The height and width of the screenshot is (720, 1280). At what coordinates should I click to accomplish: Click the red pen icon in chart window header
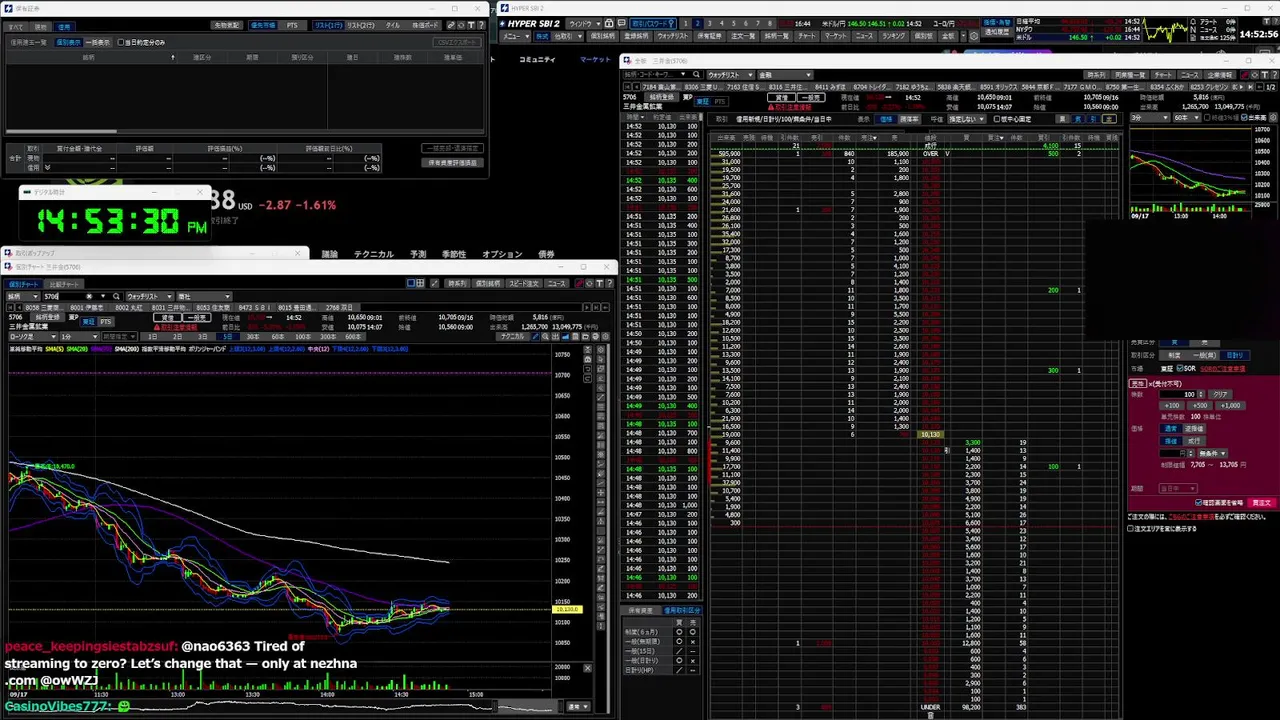pos(579,283)
